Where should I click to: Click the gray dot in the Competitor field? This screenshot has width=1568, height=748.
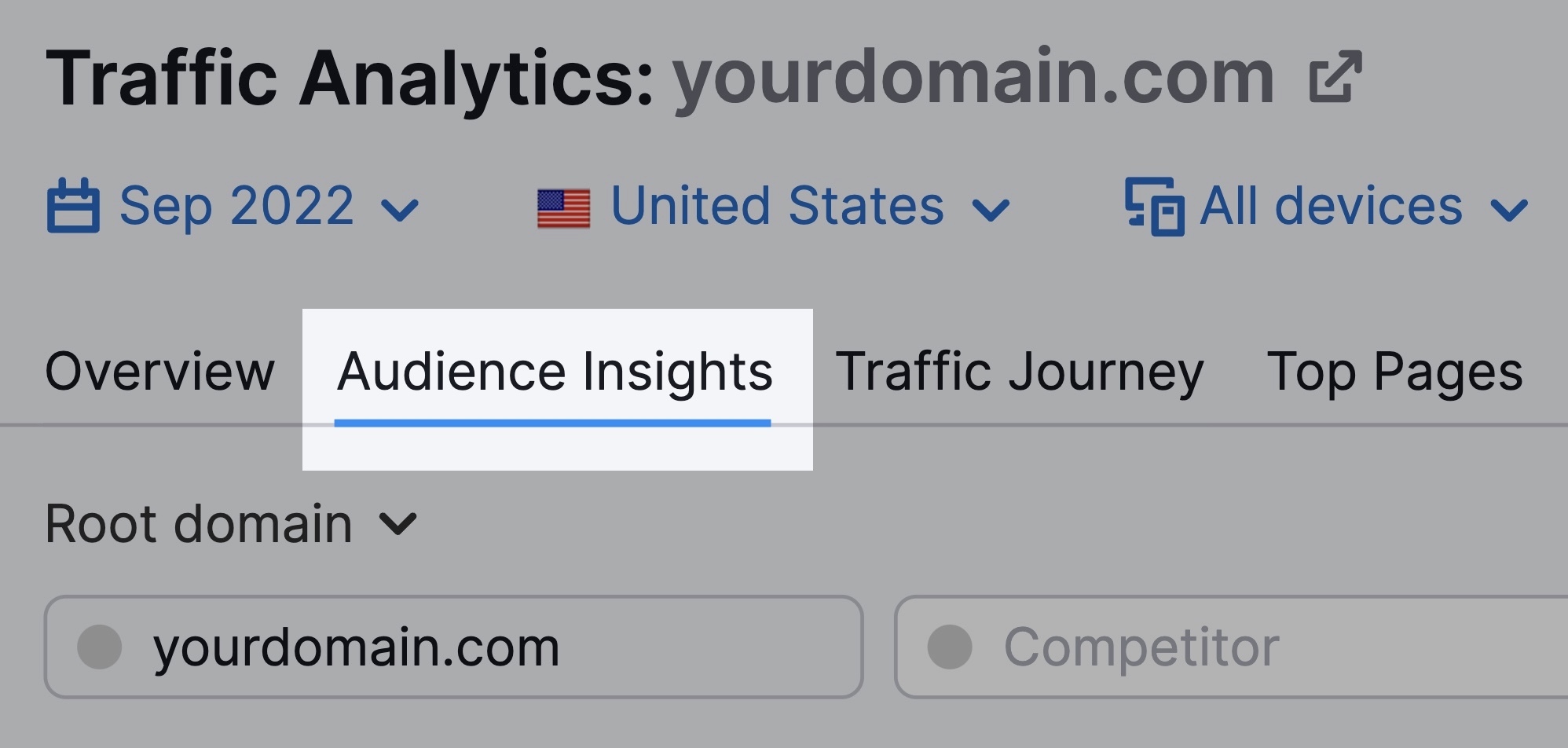(x=948, y=646)
